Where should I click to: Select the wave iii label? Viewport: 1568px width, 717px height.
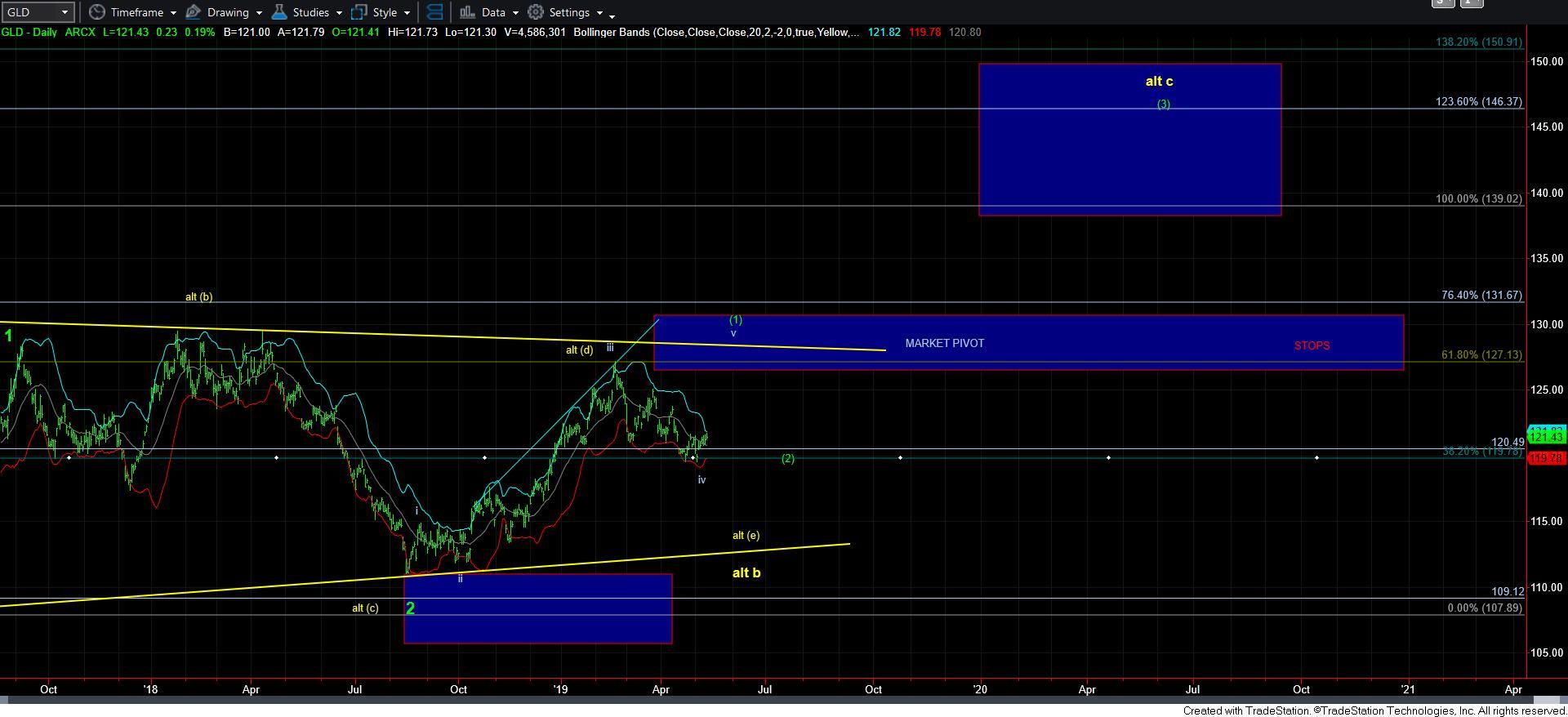pyautogui.click(x=609, y=348)
